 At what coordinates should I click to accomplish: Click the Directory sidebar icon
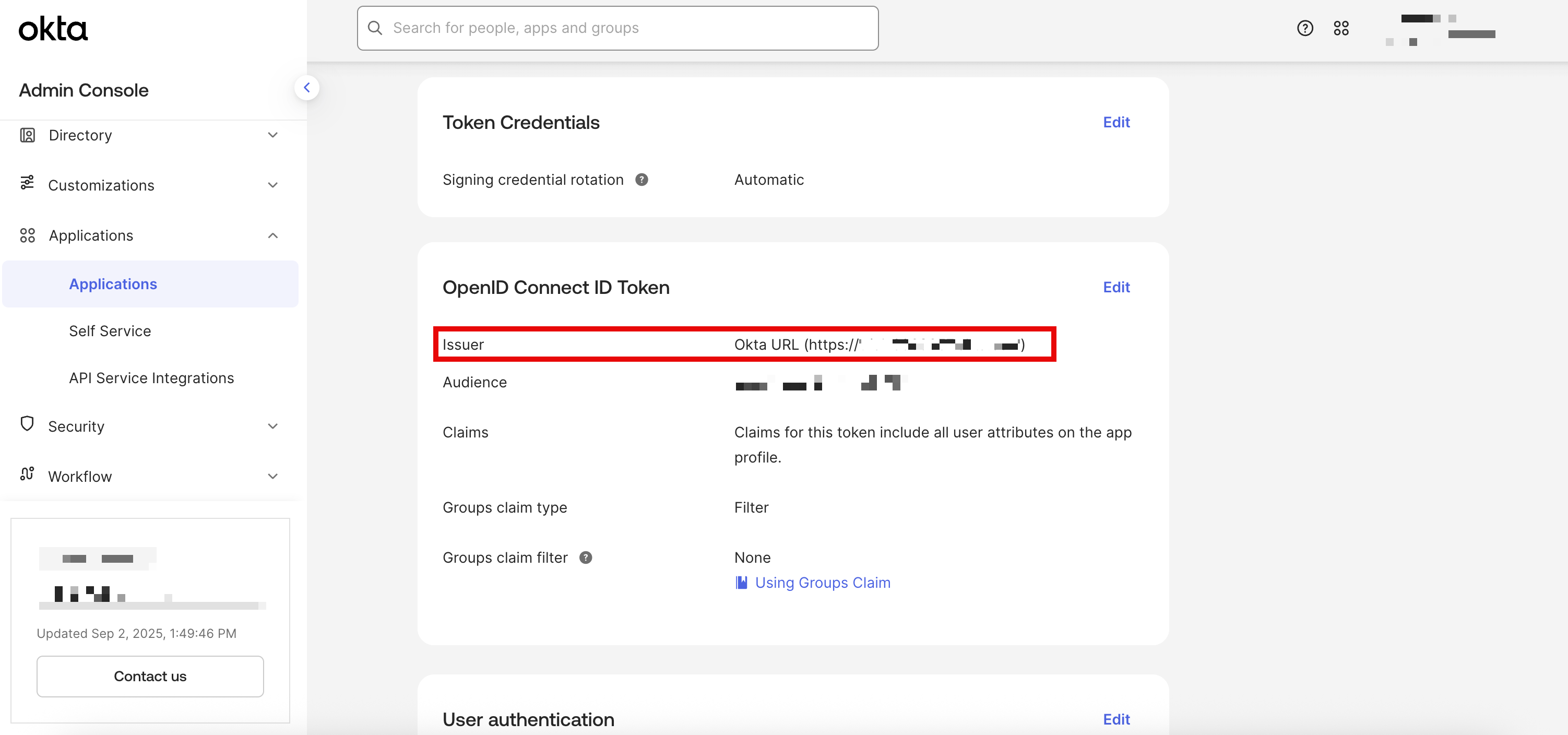tap(27, 135)
